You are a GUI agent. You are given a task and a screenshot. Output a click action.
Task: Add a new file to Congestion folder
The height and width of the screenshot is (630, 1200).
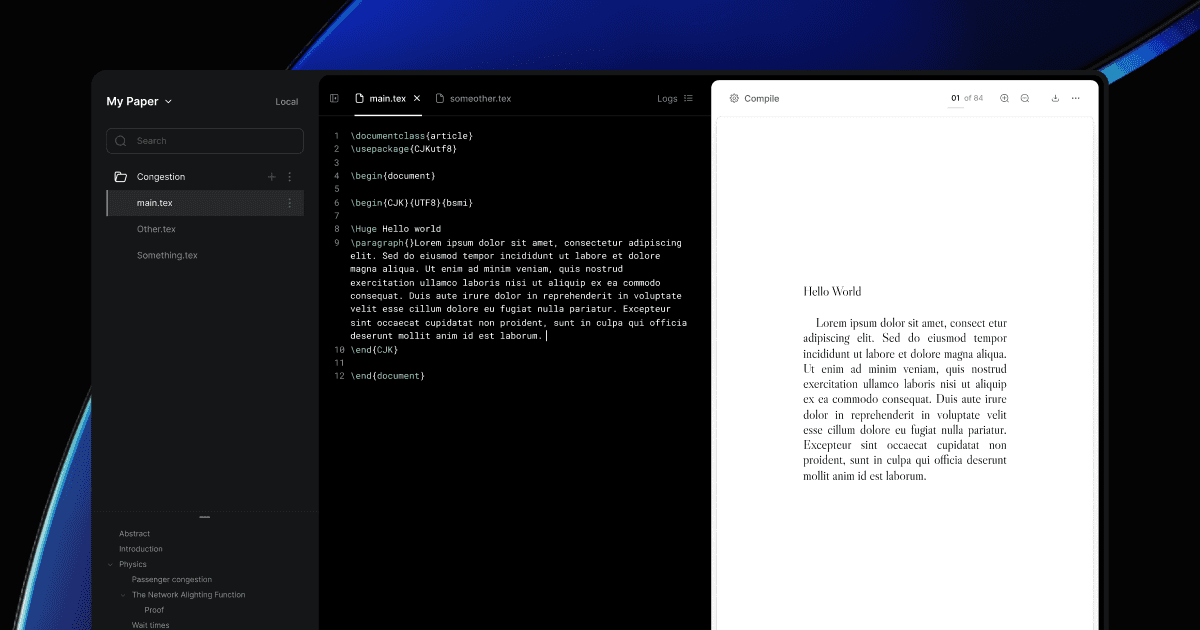pos(271,176)
